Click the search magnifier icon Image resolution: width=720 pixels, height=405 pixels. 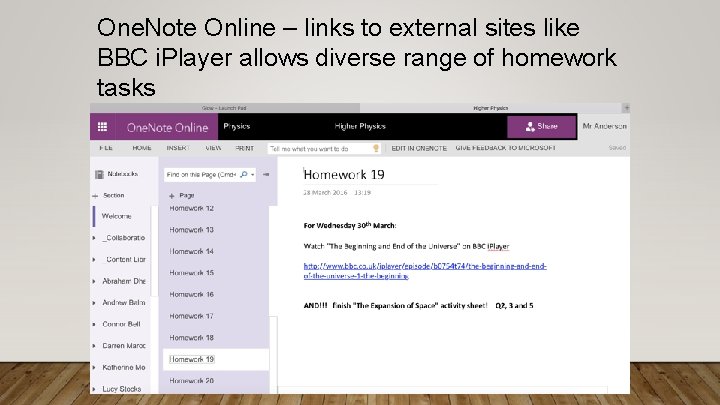[x=244, y=174]
